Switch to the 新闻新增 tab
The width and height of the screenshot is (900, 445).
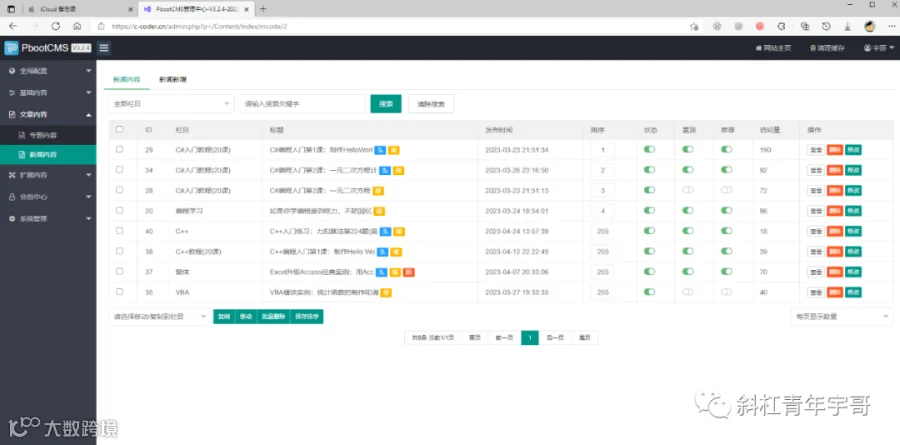click(173, 80)
